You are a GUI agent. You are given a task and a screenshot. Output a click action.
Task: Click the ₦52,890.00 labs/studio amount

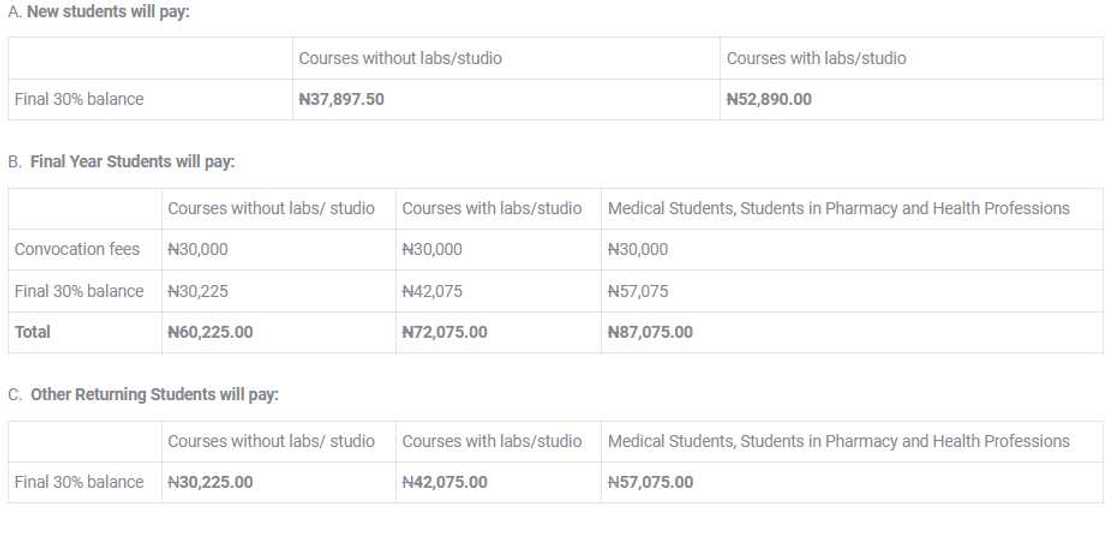point(768,100)
